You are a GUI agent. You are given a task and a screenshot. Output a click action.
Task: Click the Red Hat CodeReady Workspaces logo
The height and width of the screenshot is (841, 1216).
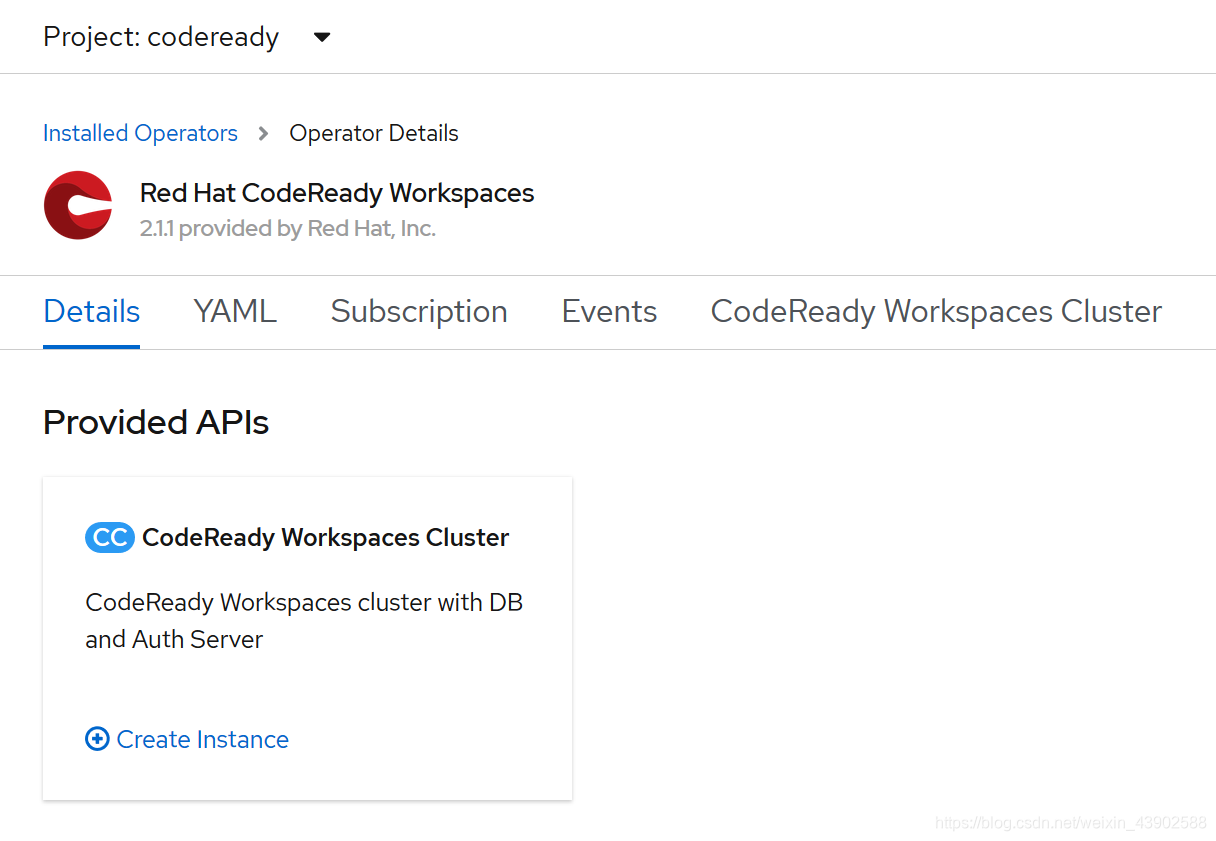tap(78, 206)
